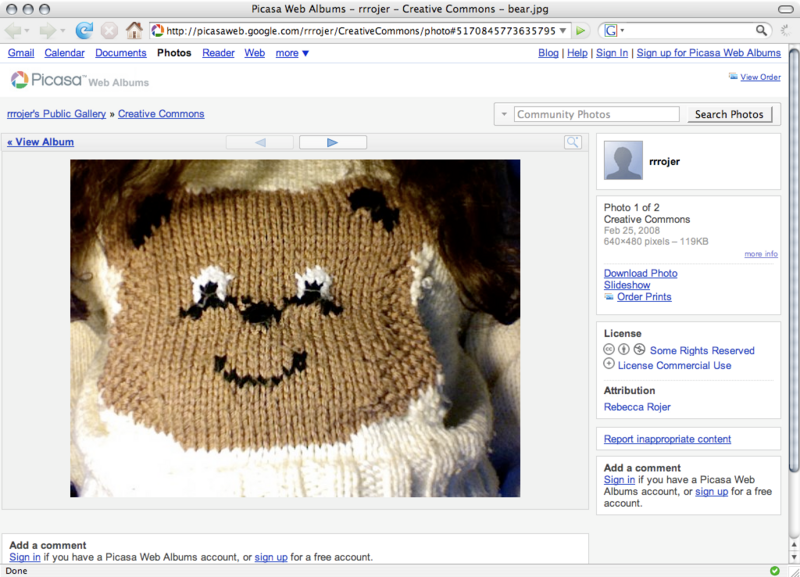Click the 'more info' link

coord(761,254)
